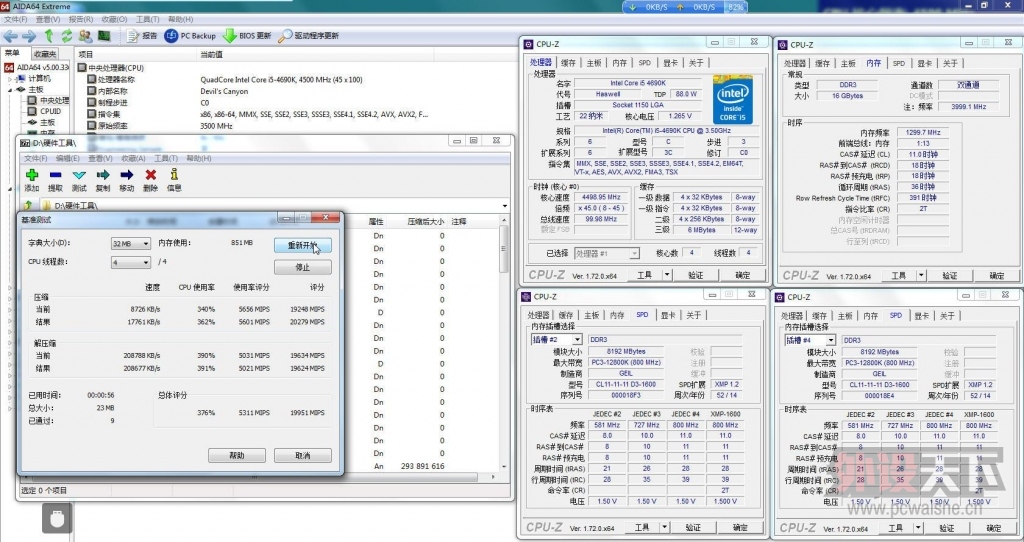Click the 7-Zip 信息 (info) icon
The image size is (1024, 542).
pyautogui.click(x=174, y=174)
